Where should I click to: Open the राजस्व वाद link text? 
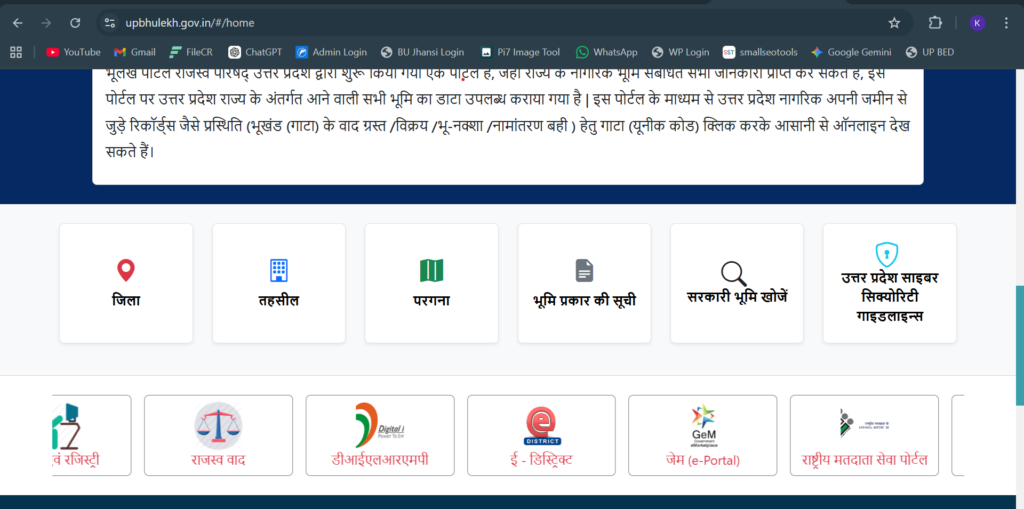(218, 460)
